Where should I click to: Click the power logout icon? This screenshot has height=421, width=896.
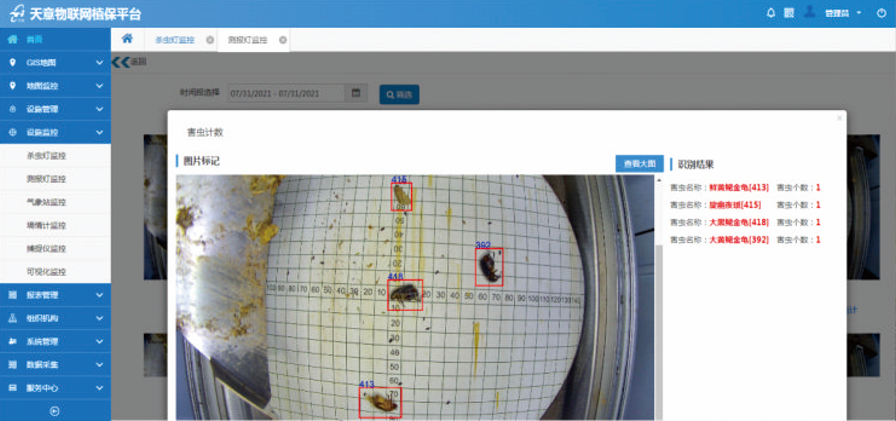point(880,13)
